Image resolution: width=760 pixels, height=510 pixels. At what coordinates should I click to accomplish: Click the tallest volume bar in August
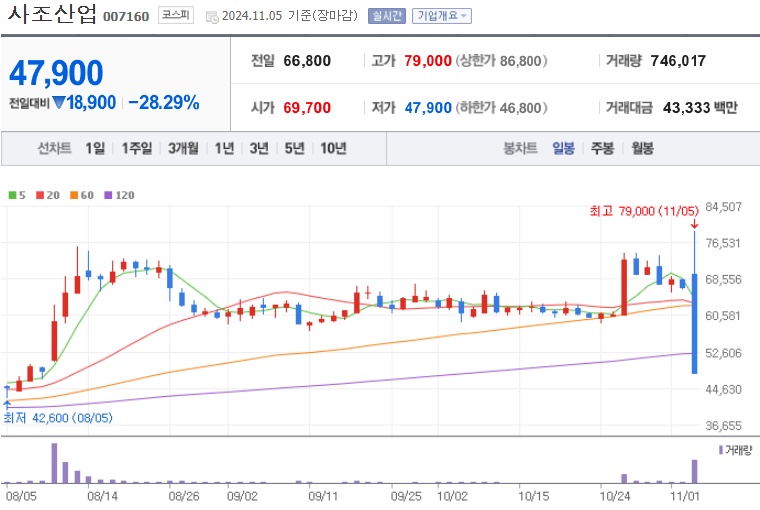[x=54, y=463]
